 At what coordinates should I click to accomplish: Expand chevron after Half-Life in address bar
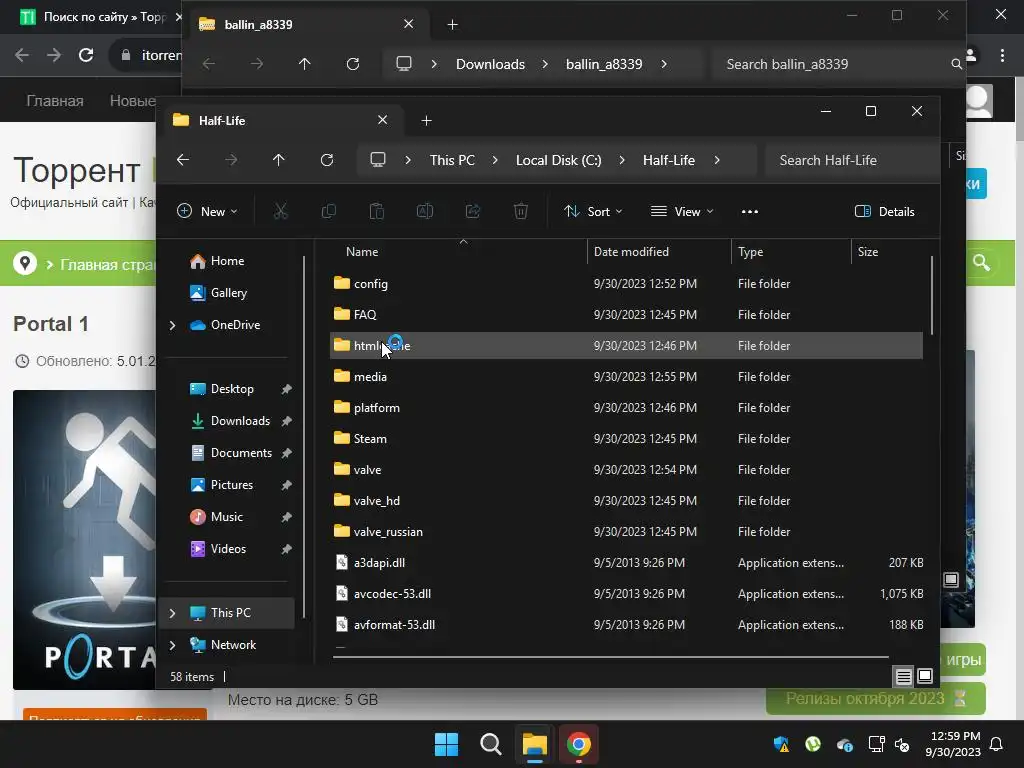(x=717, y=160)
